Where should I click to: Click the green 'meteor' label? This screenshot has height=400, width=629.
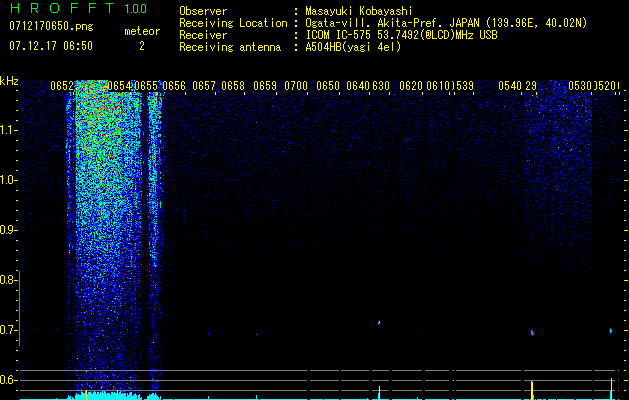click(x=142, y=31)
